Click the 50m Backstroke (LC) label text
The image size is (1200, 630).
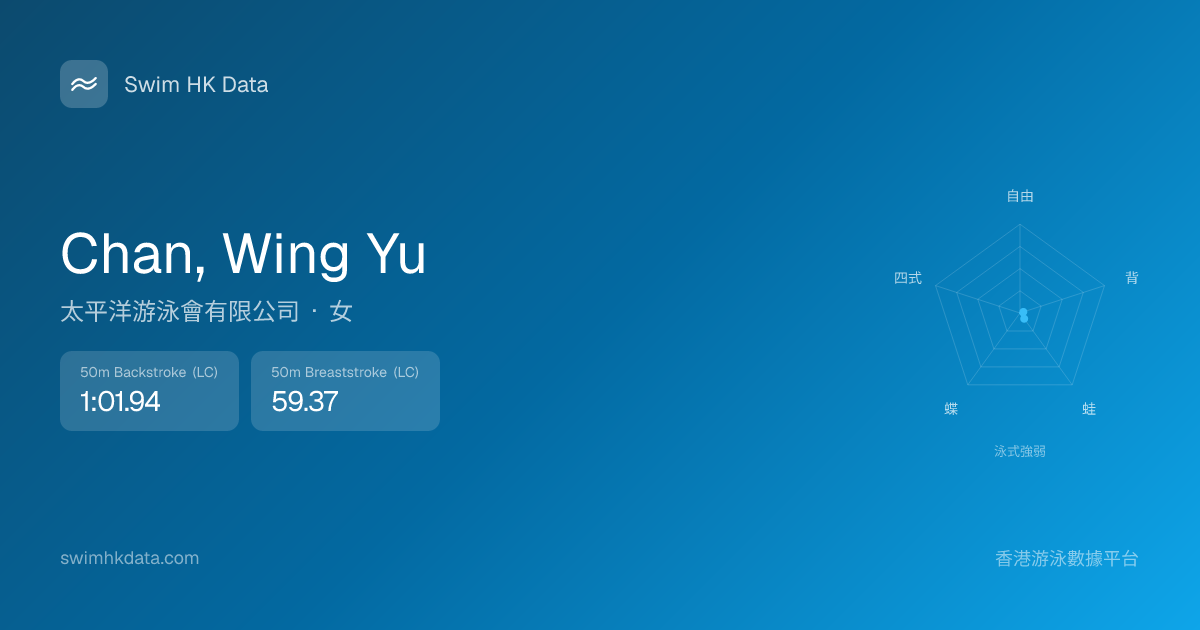pyautogui.click(x=149, y=372)
